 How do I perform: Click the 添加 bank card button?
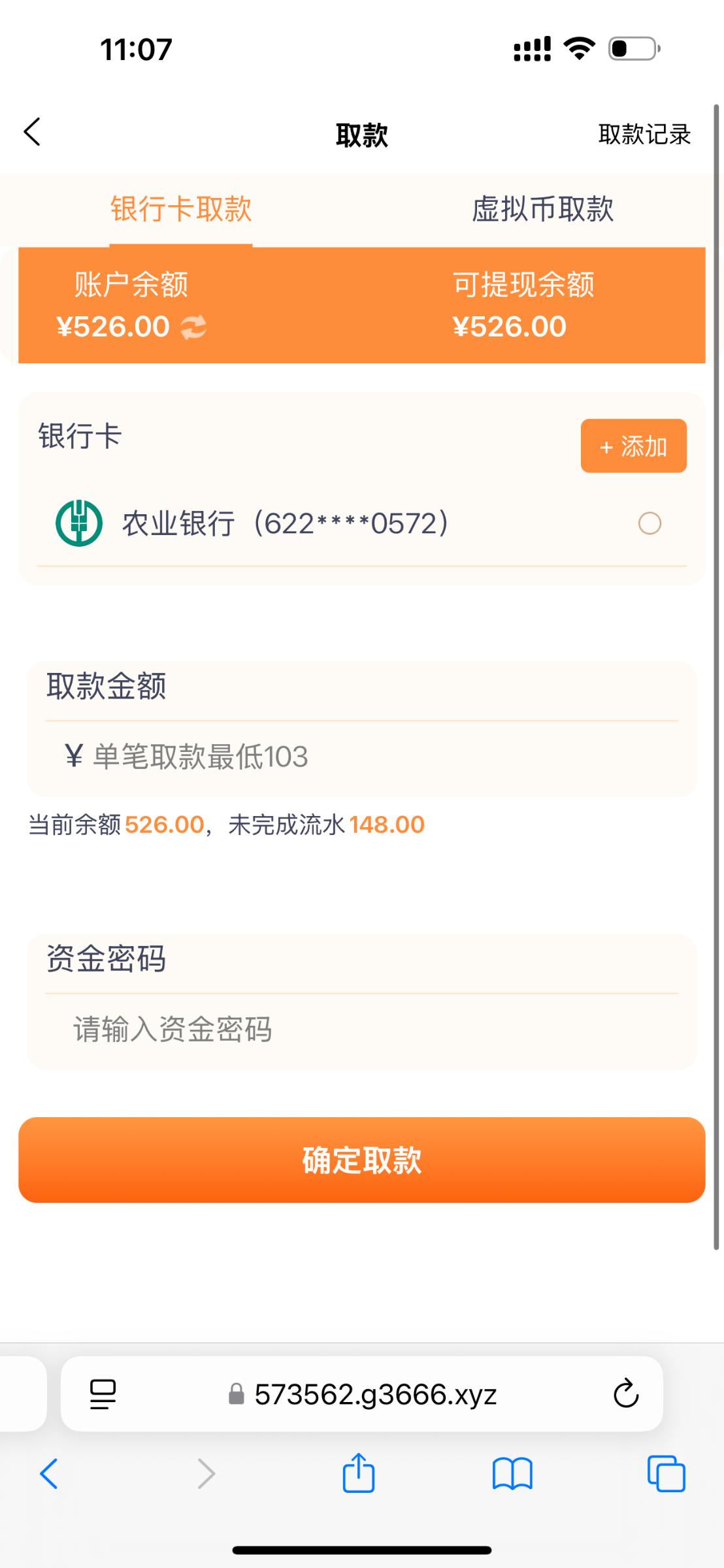pos(633,446)
